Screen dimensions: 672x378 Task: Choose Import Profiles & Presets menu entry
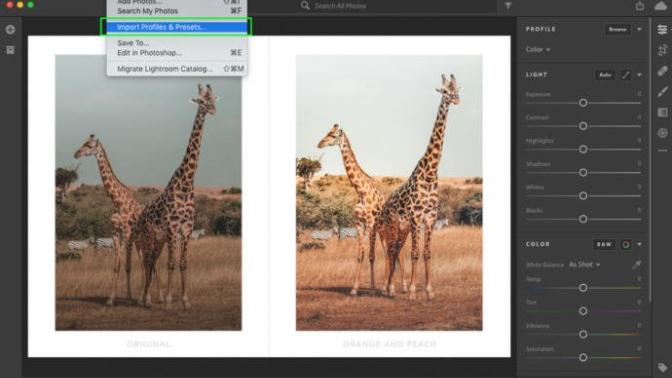(177, 27)
